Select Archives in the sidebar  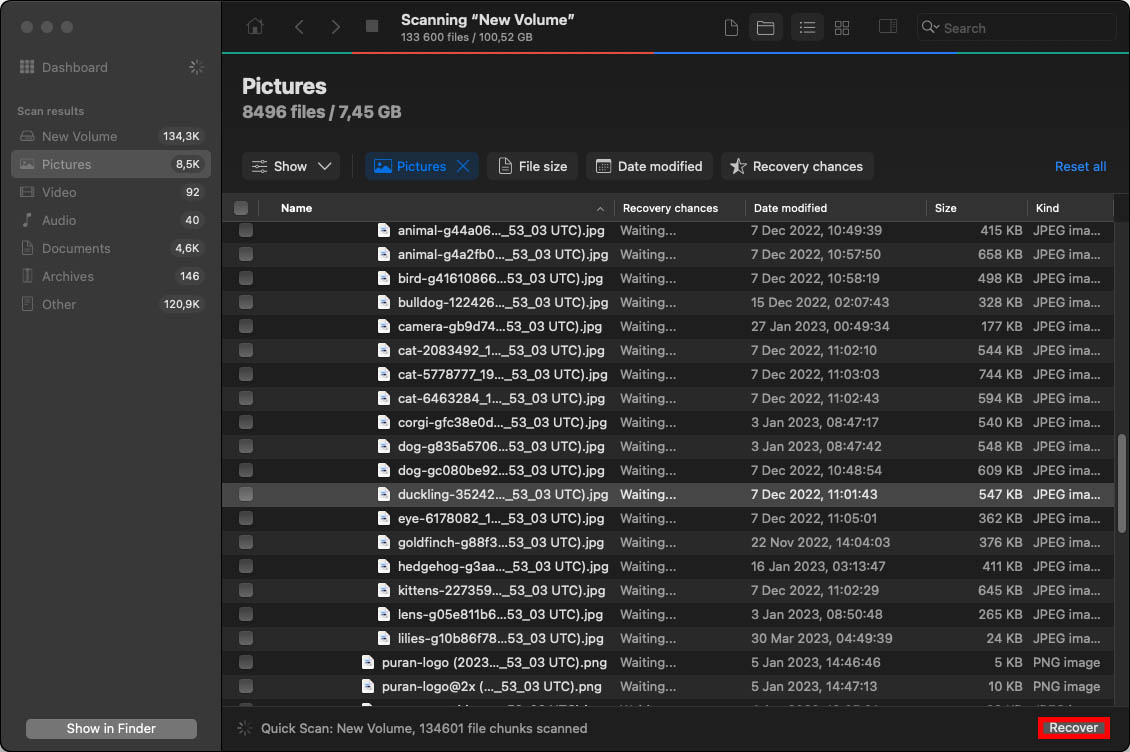[x=111, y=276]
